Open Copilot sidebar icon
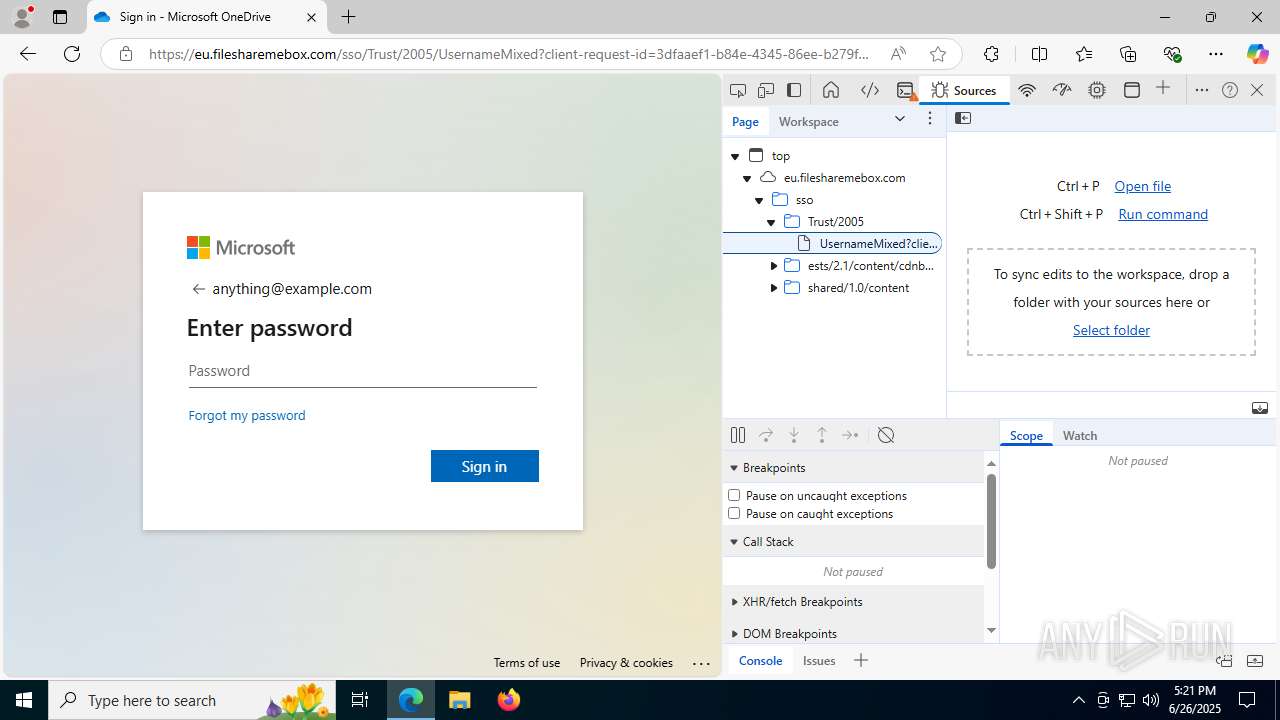This screenshot has width=1280, height=720. tap(1257, 54)
